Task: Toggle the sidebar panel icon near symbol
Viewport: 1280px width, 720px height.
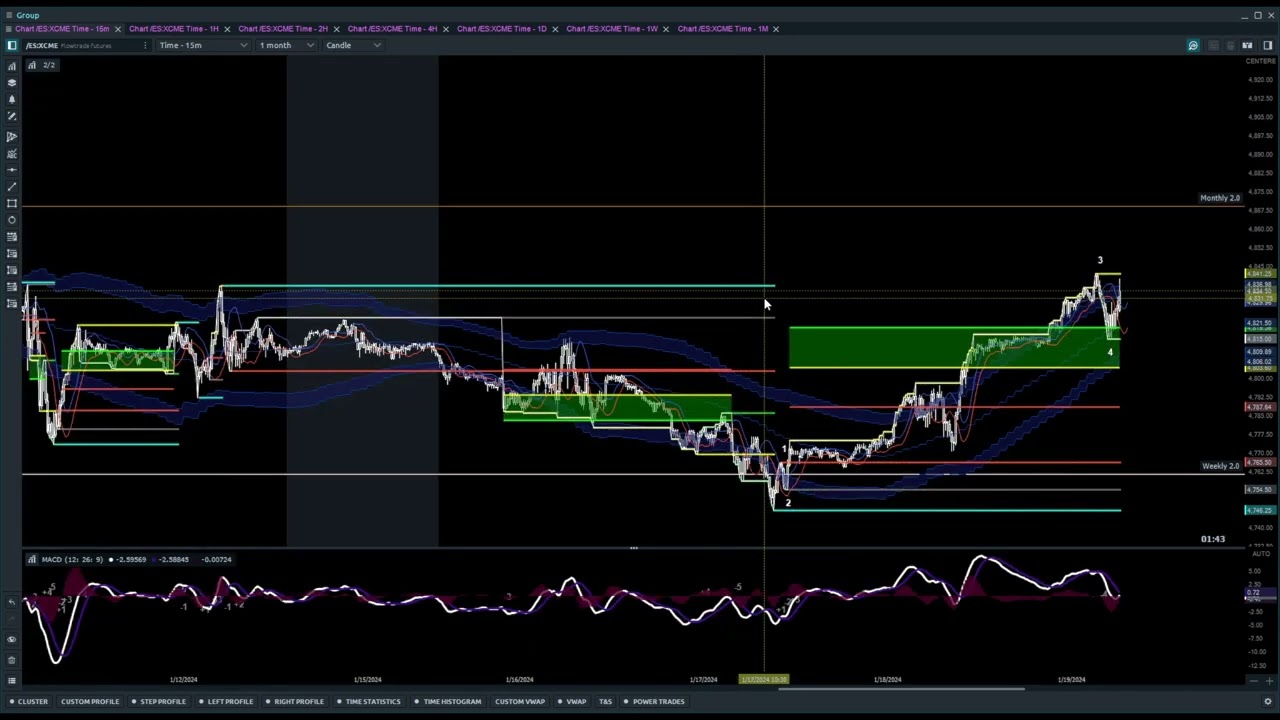Action: [x=12, y=45]
